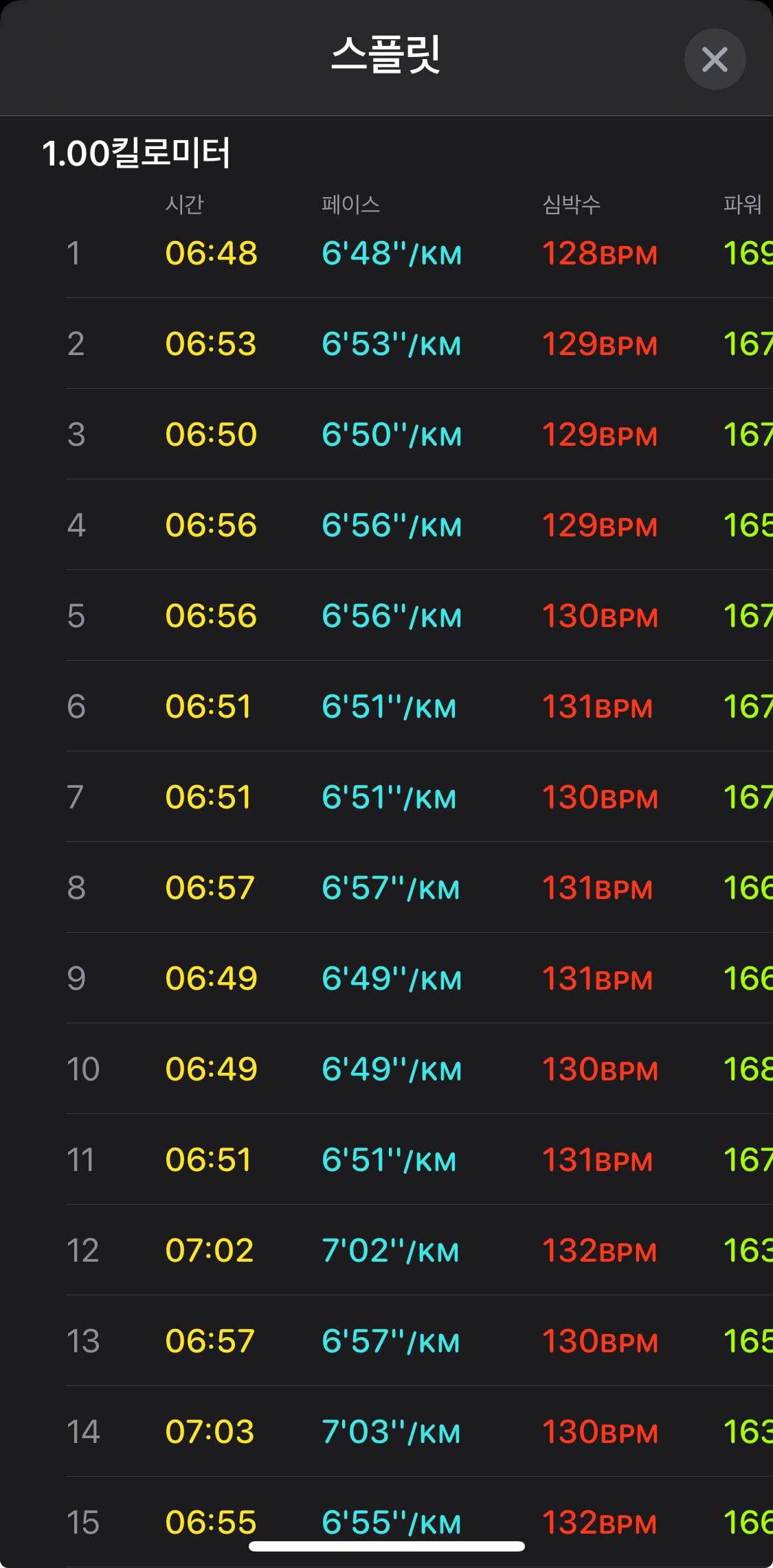Select split 10 heart rate 130BPM
Screen dimensions: 773x1568
coord(600,1069)
